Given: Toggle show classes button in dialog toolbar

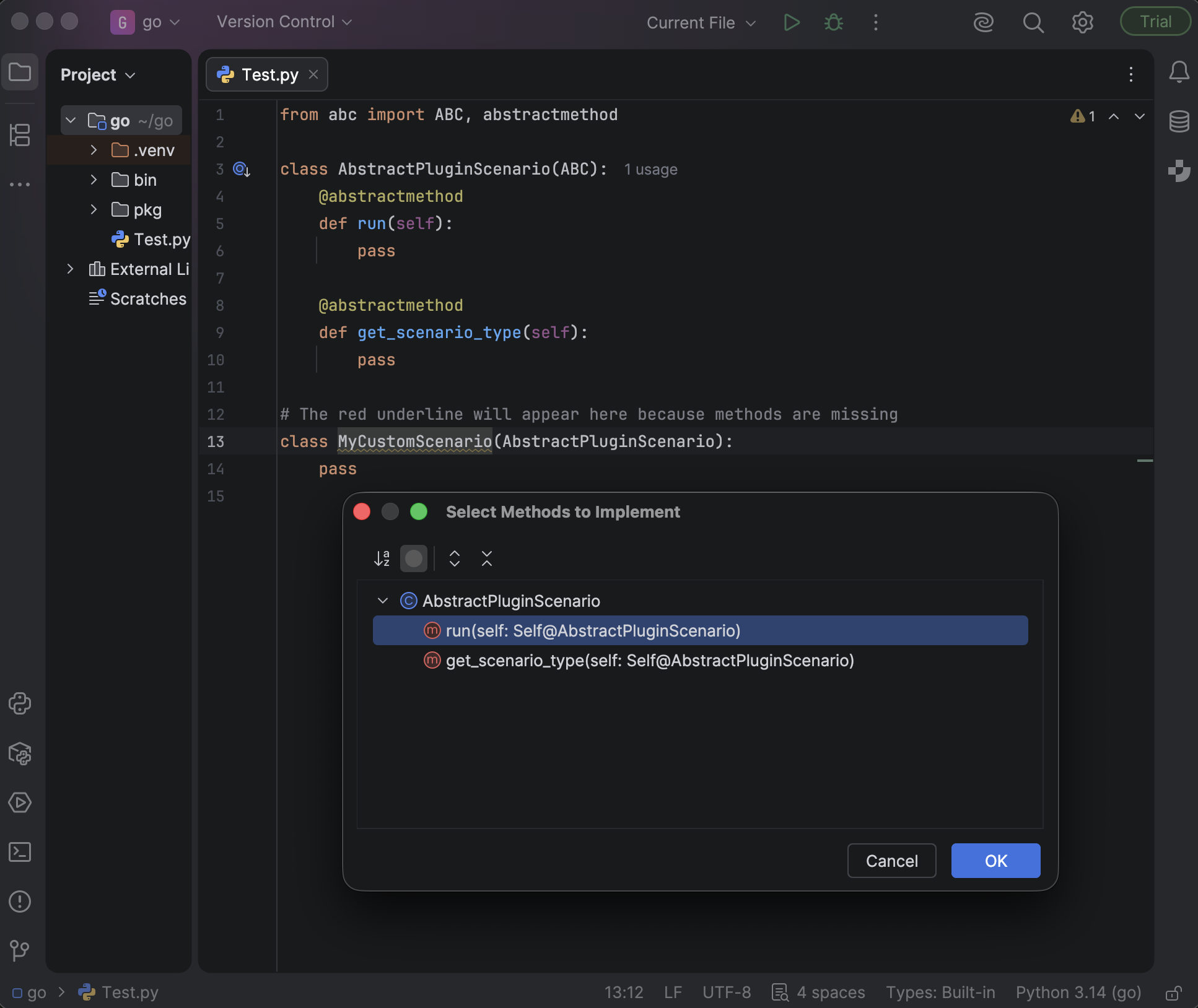Looking at the screenshot, I should click(x=414, y=558).
